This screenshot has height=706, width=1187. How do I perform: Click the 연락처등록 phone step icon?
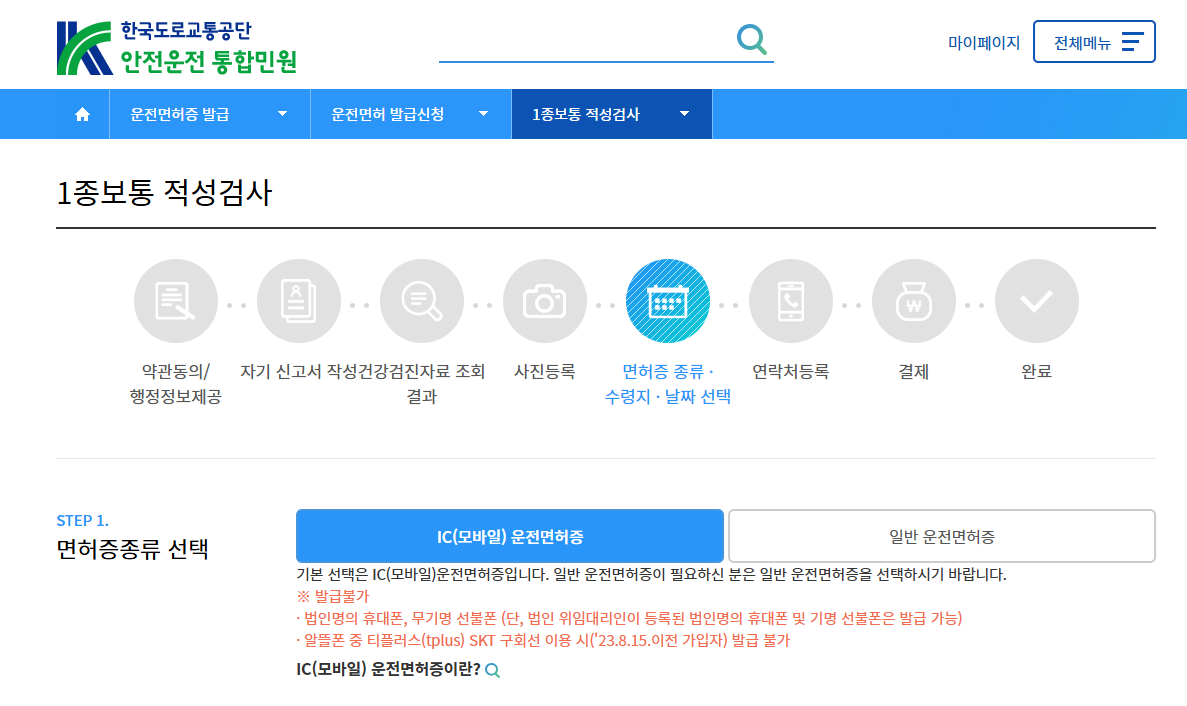click(x=791, y=300)
